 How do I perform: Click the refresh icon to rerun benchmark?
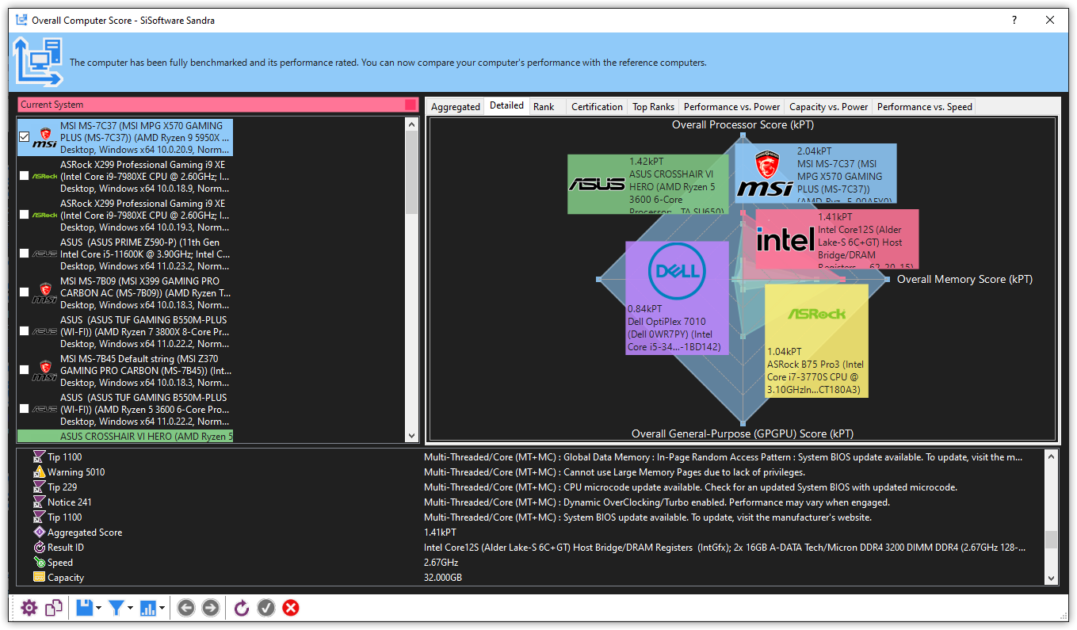click(241, 607)
